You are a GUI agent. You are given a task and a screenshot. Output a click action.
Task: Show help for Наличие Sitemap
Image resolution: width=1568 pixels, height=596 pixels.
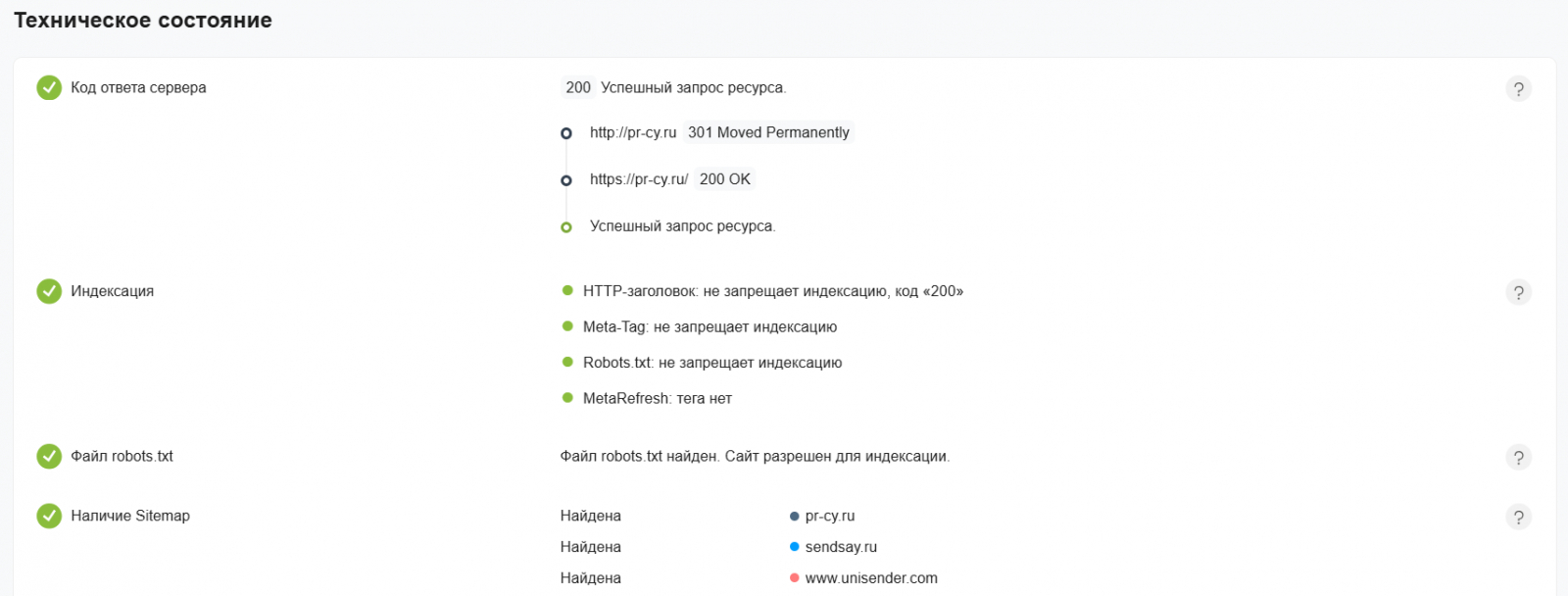tap(1518, 518)
